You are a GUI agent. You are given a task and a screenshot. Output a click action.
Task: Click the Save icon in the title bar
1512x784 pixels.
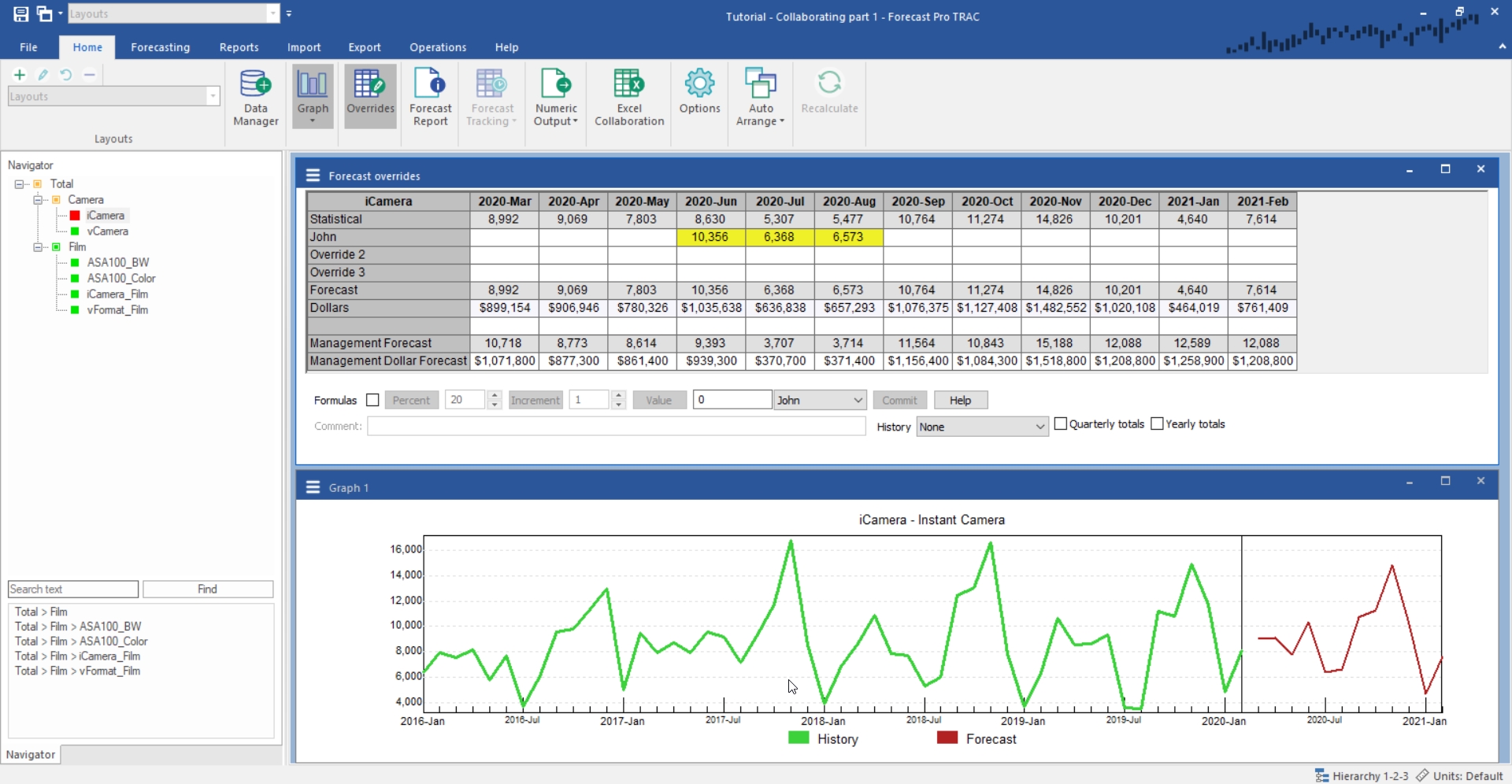pos(21,13)
